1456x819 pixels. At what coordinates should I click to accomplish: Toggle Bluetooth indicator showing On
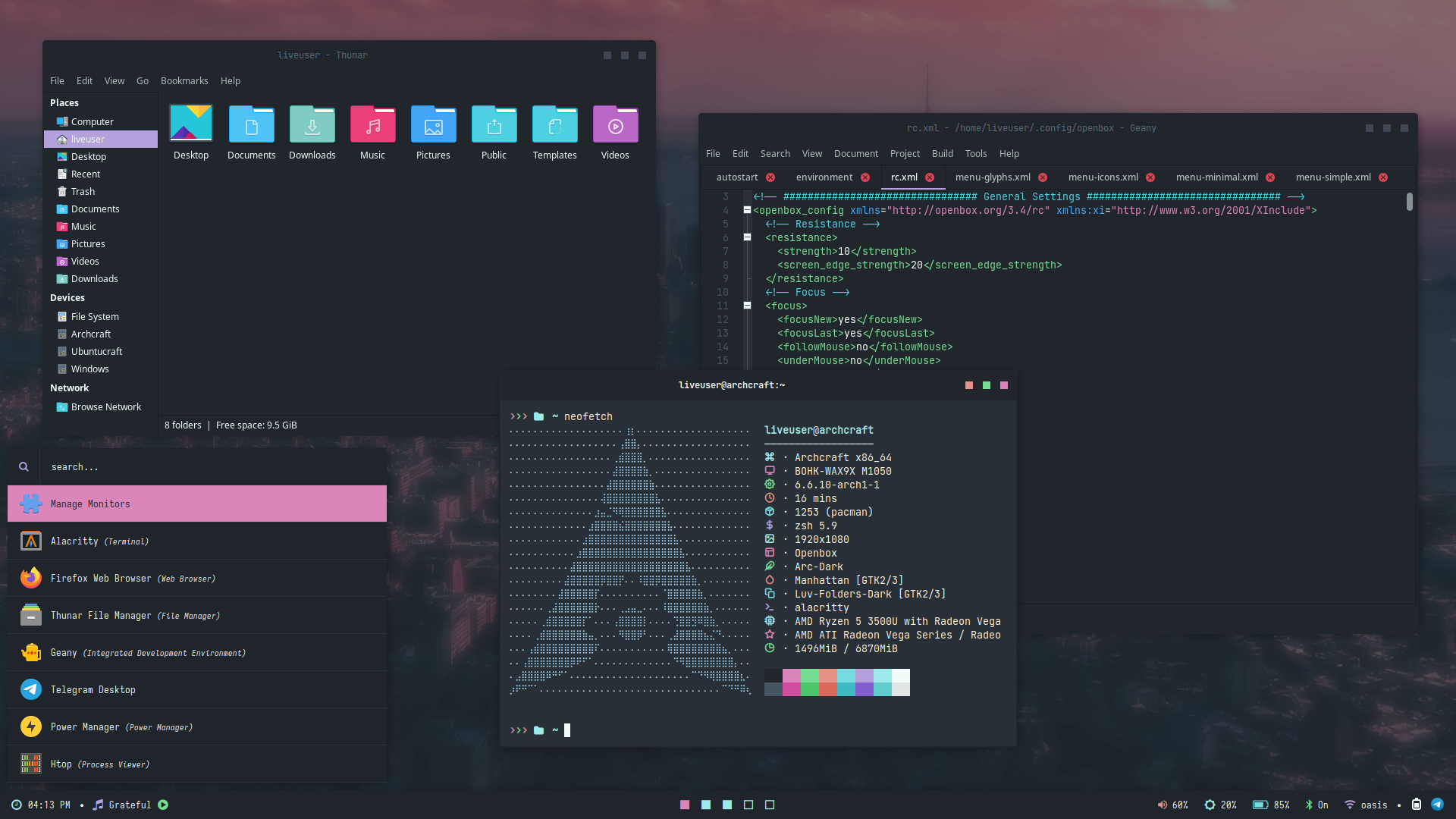click(1310, 805)
